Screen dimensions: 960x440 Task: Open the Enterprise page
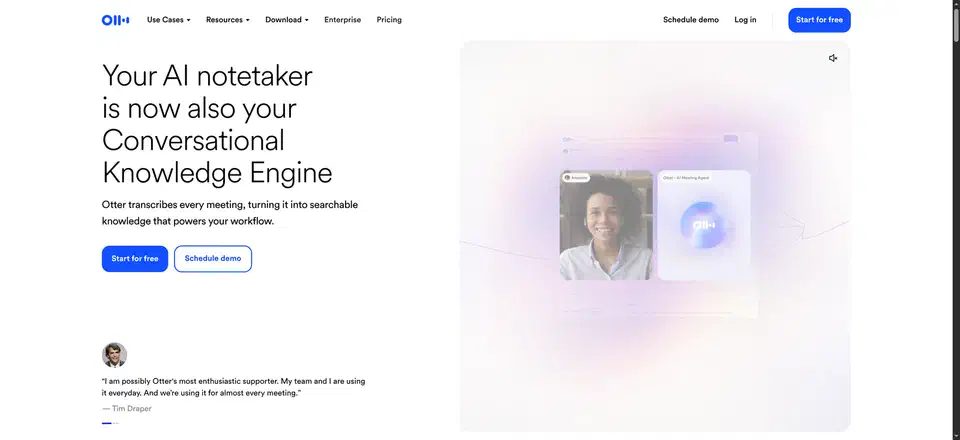pyautogui.click(x=342, y=20)
